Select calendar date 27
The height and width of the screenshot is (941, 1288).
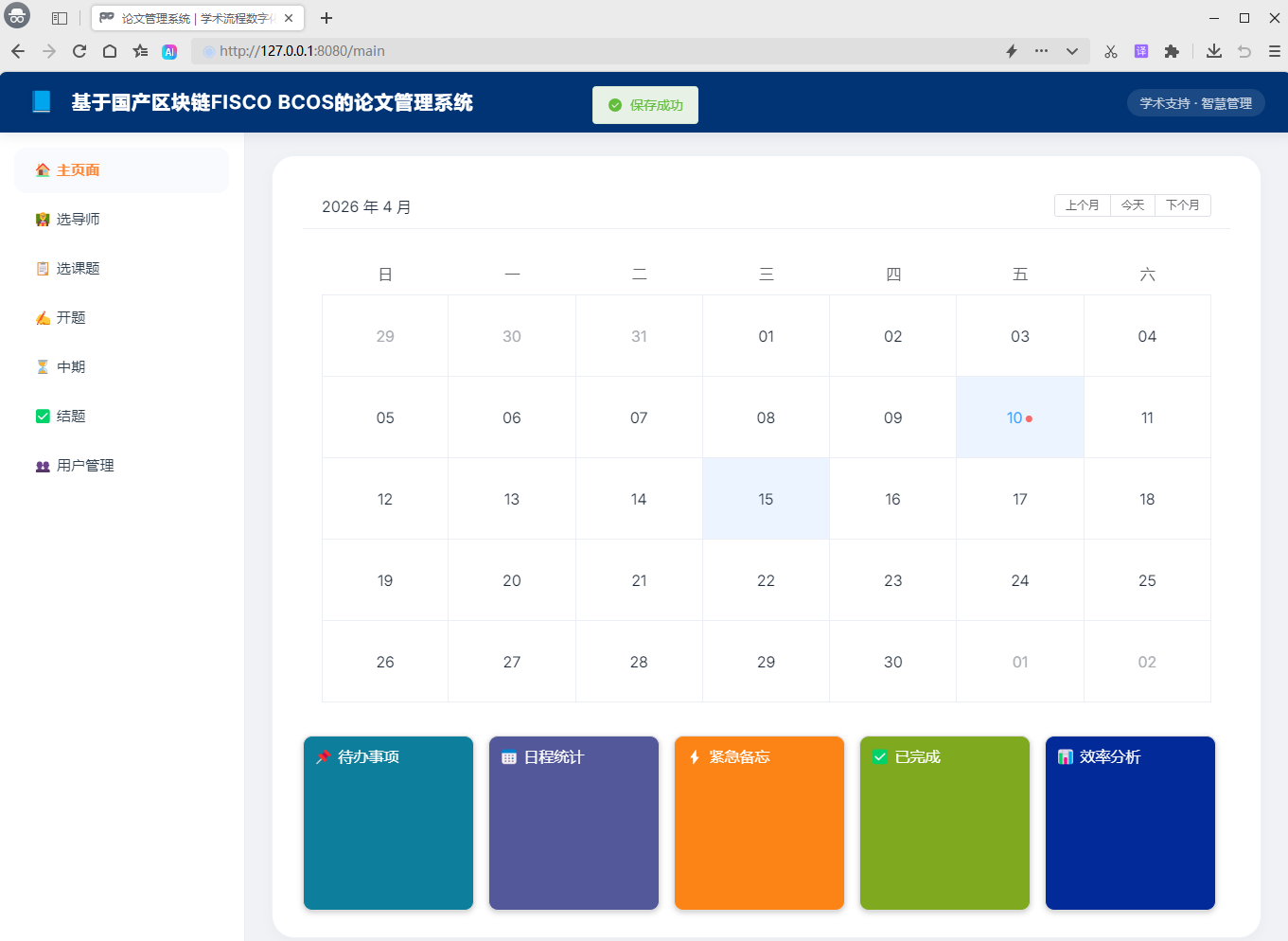click(512, 662)
